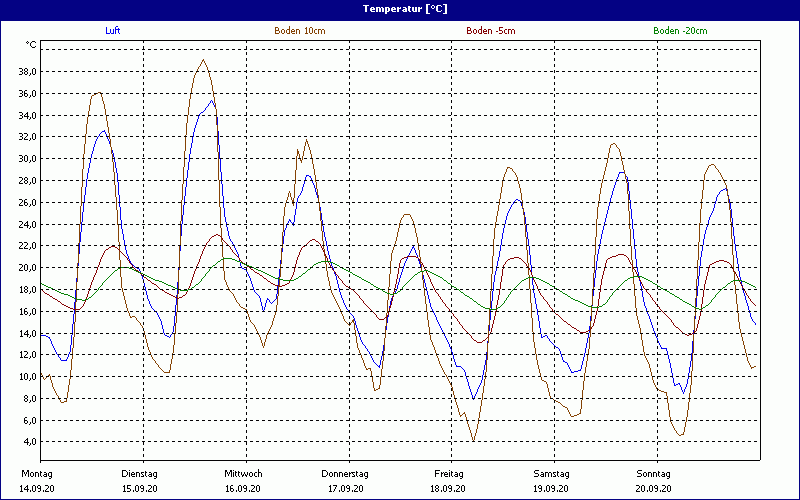800x500 pixels.
Task: Click the Boden 10cm minimum on Friday near 4°C
Action: pos(474,441)
